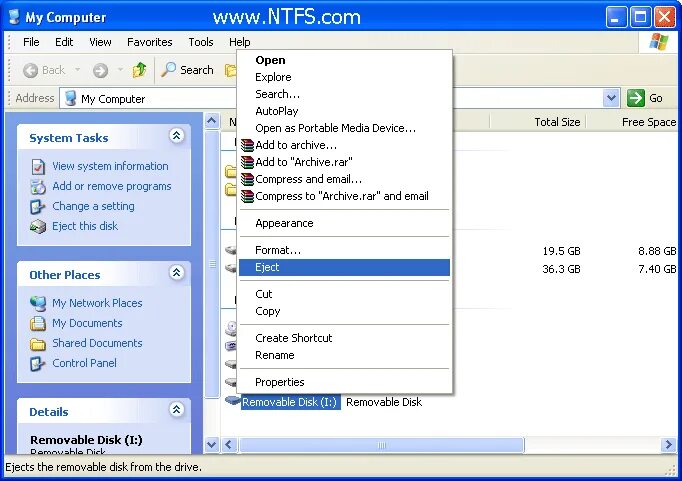Click Change a setting link
Image resolution: width=682 pixels, height=481 pixels.
pos(93,206)
